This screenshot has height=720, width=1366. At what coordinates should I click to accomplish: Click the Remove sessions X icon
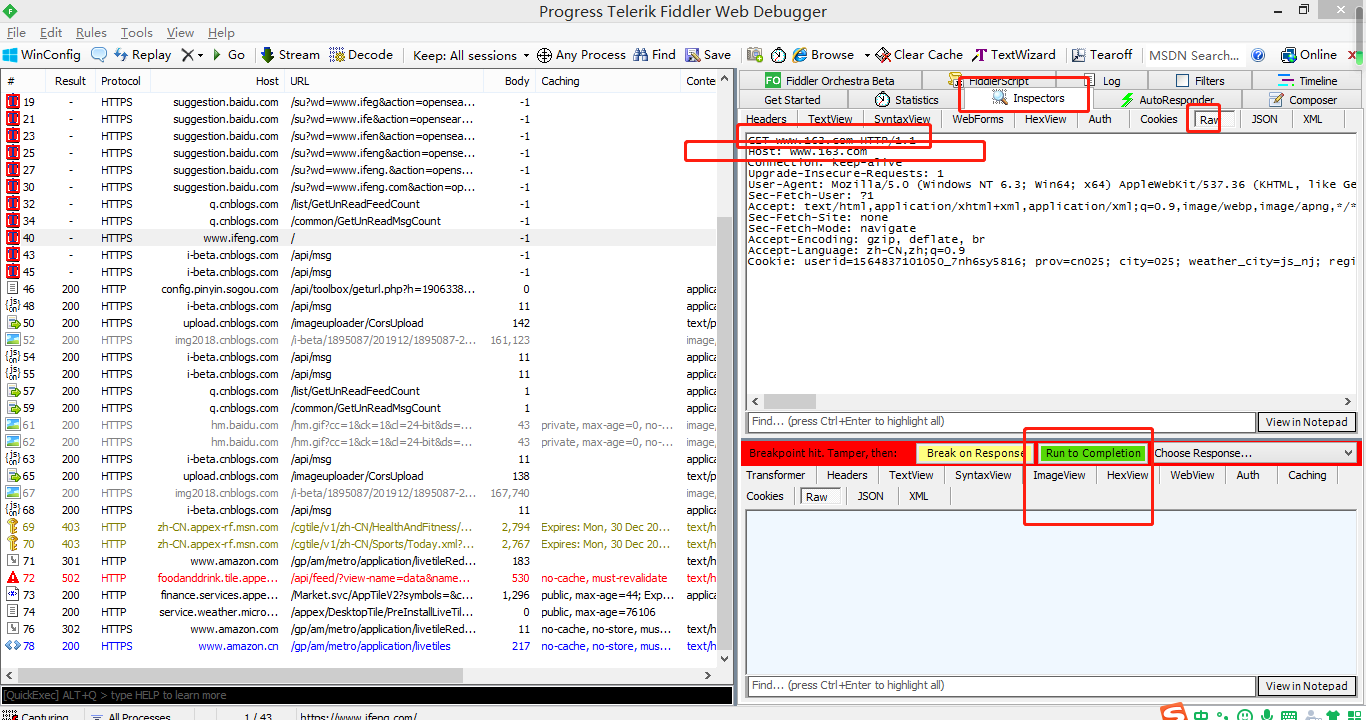click(x=187, y=55)
